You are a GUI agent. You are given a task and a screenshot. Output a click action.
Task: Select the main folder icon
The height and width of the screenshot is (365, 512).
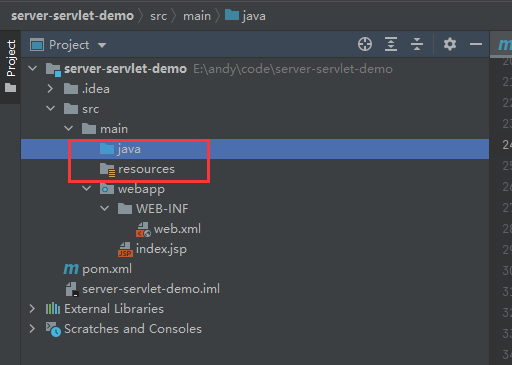coord(89,129)
